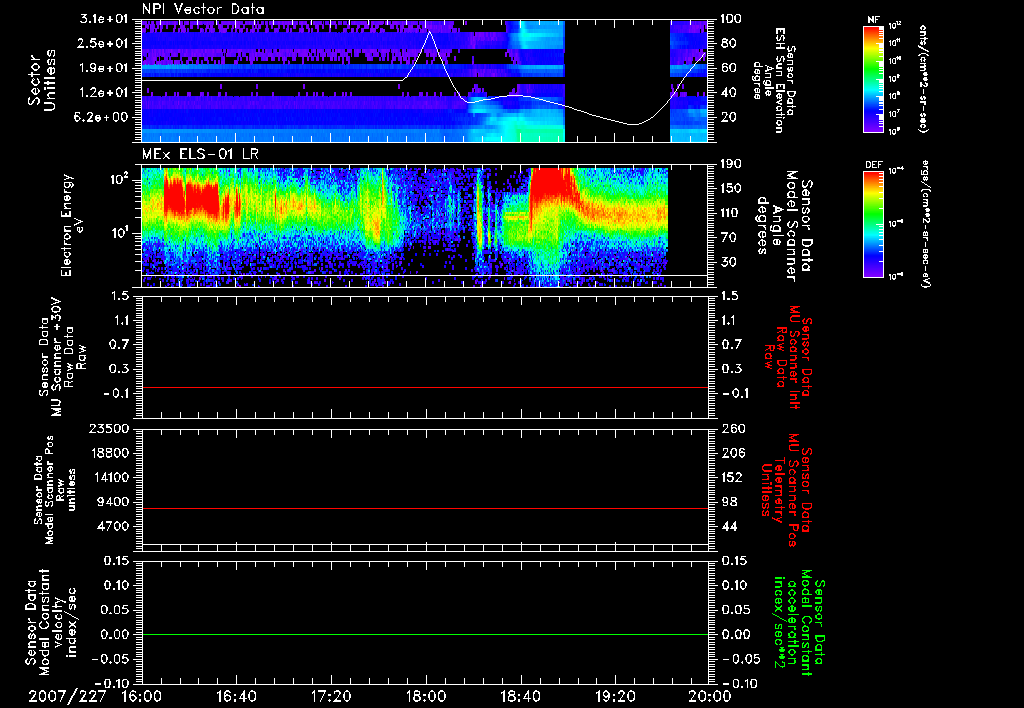Click the "Electron Energy eV" axis title
The image size is (1024, 708).
tap(71, 225)
